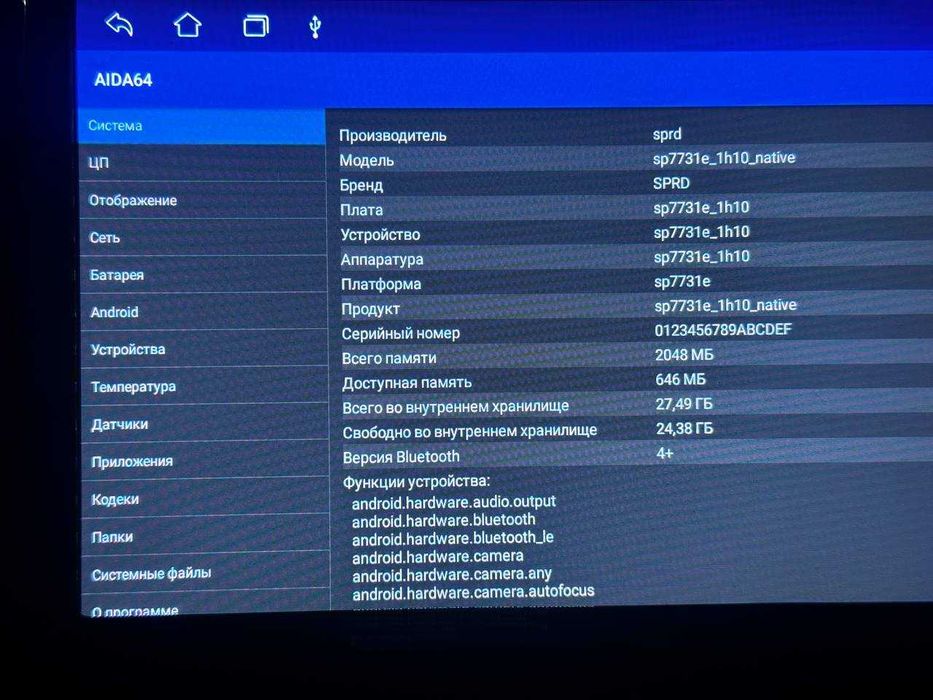The width and height of the screenshot is (933, 700).
Task: Select the Bluetooth version value 4+
Action: click(665, 454)
